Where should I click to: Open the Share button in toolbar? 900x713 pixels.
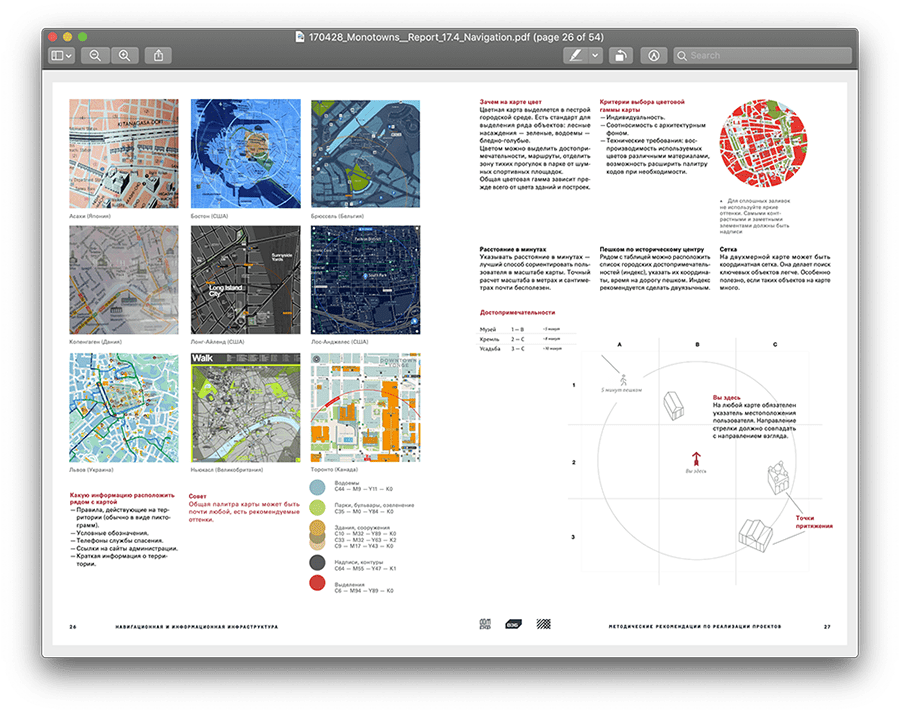pos(159,56)
